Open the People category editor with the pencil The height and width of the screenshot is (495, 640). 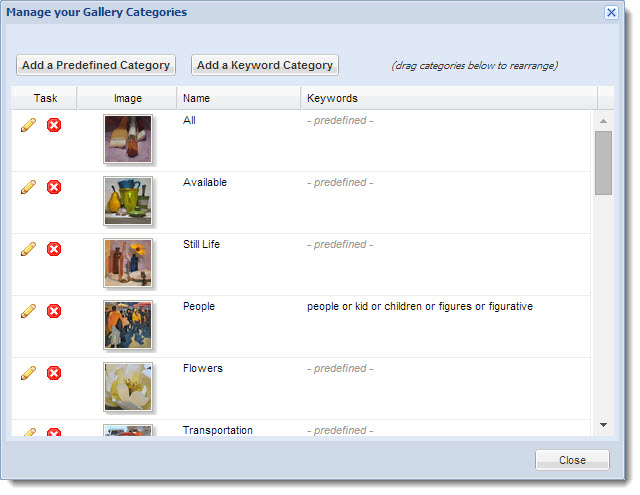[28, 311]
